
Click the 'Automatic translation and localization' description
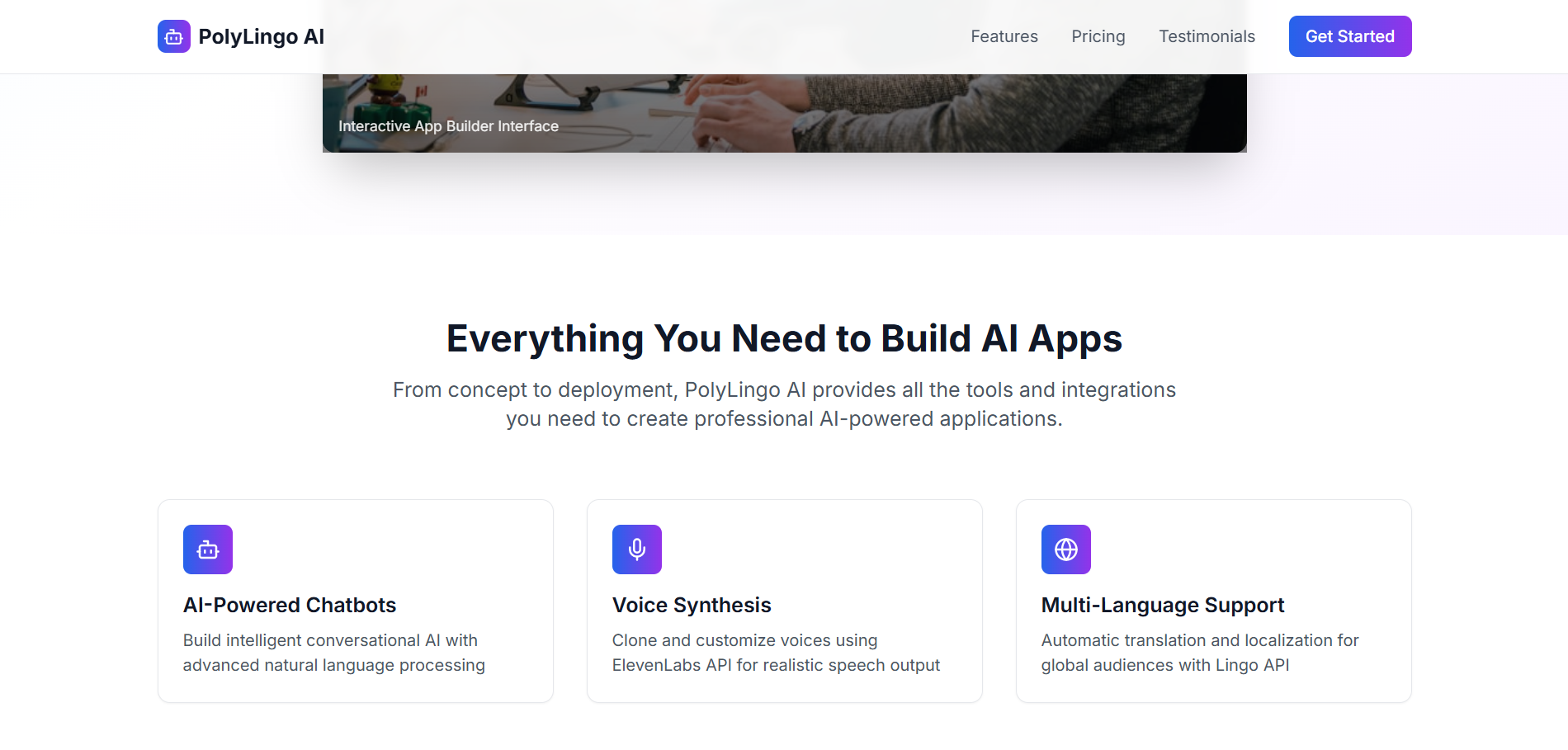coord(1200,653)
